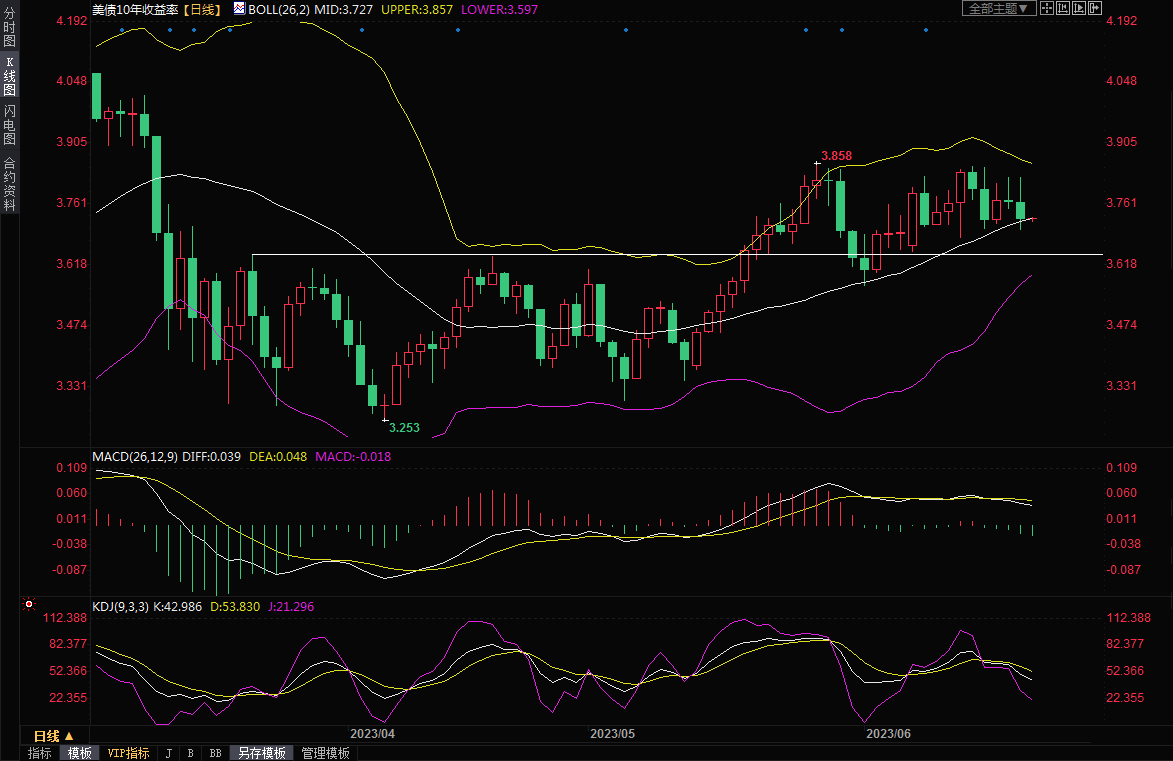Viewport: 1173px width, 761px height.
Task: Click 另存模板 button
Action: pyautogui.click(x=262, y=753)
